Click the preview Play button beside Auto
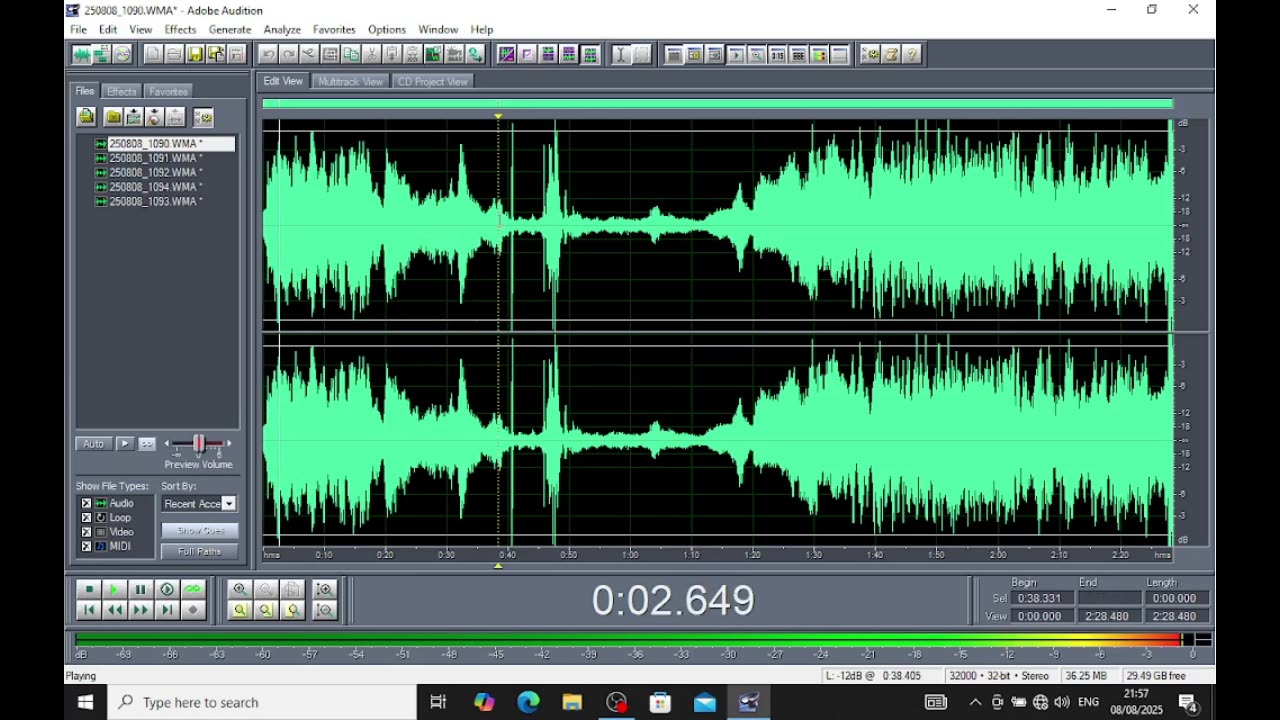Screen dimensions: 1280x720 (125, 444)
